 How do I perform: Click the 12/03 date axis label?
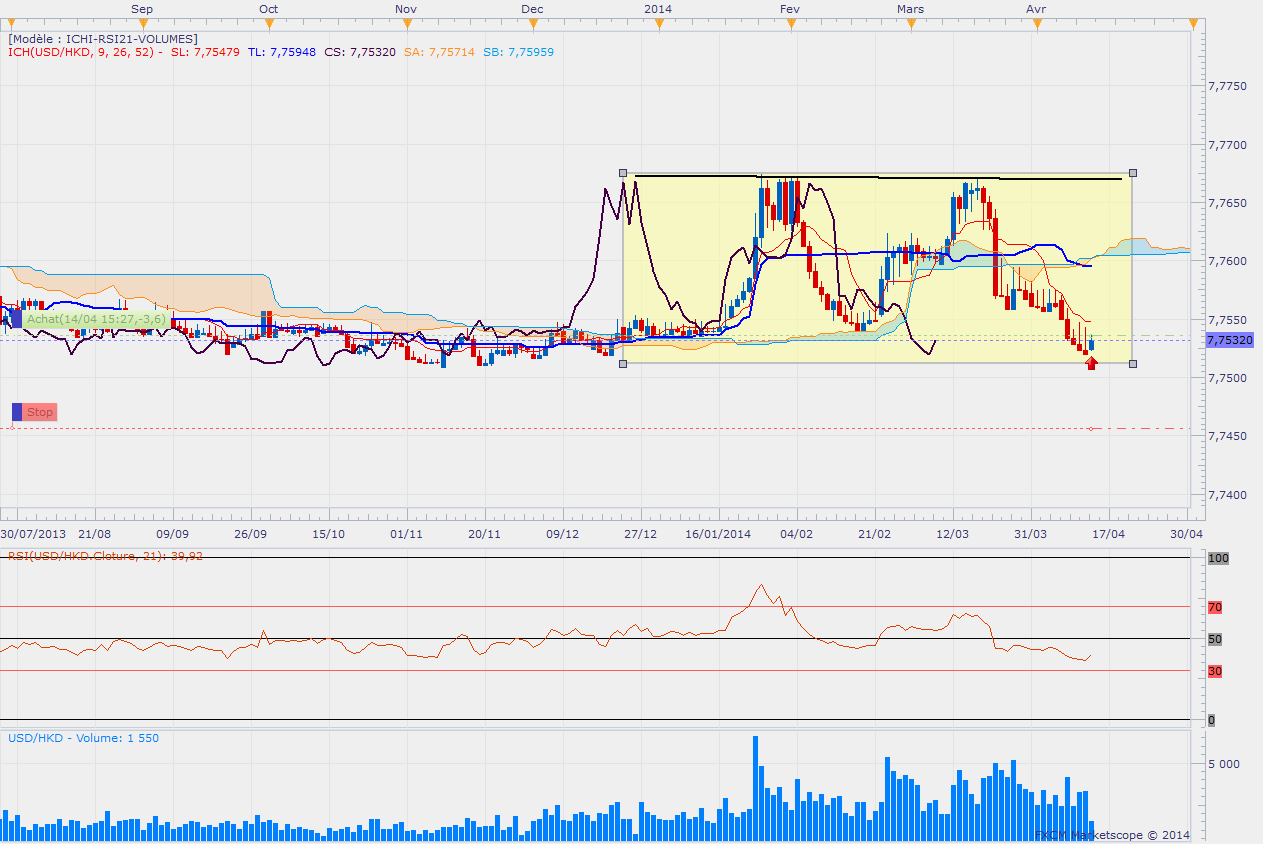click(953, 534)
